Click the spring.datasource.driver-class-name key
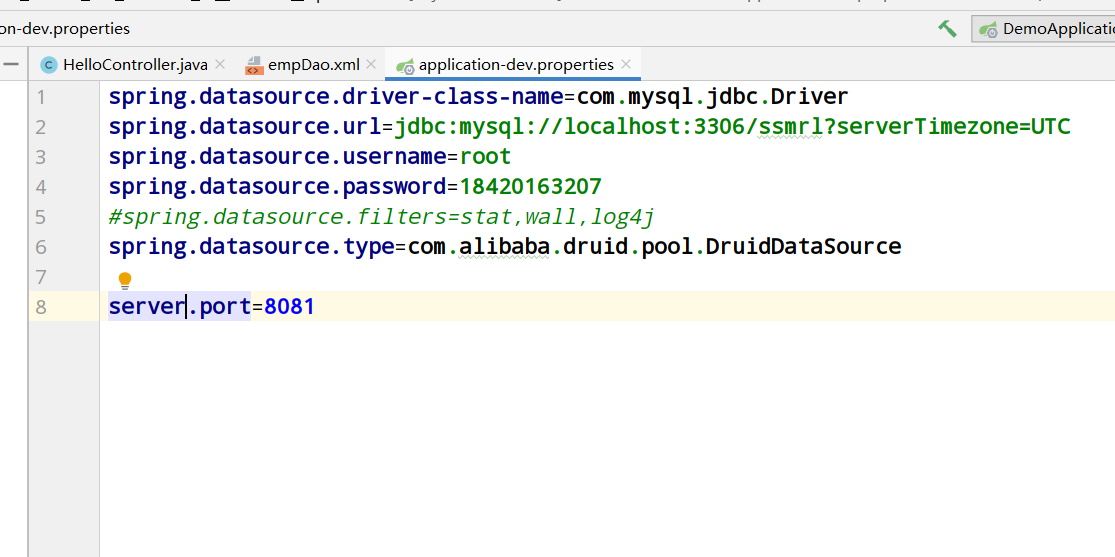The width and height of the screenshot is (1115, 557). pos(336,96)
